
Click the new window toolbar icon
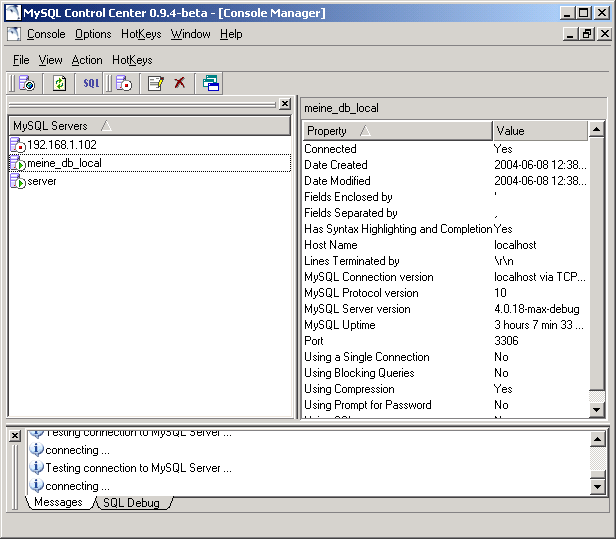click(x=211, y=83)
